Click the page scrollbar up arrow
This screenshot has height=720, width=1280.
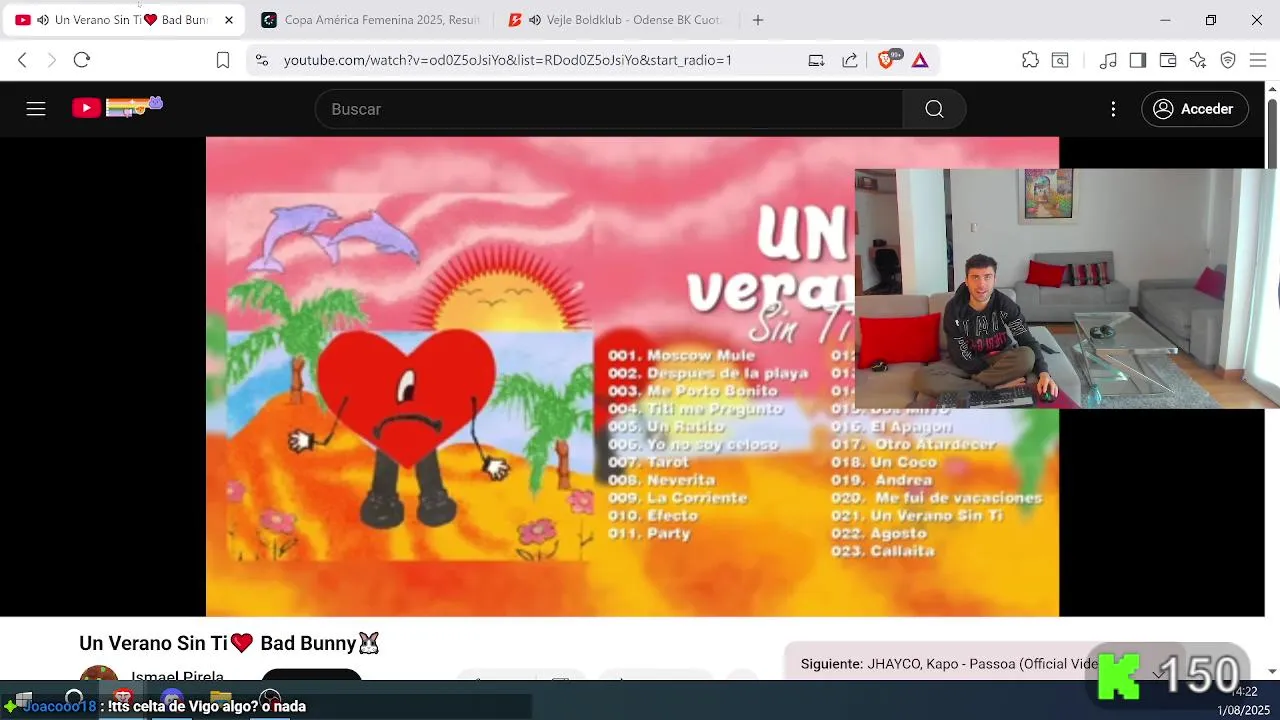coord(1272,90)
